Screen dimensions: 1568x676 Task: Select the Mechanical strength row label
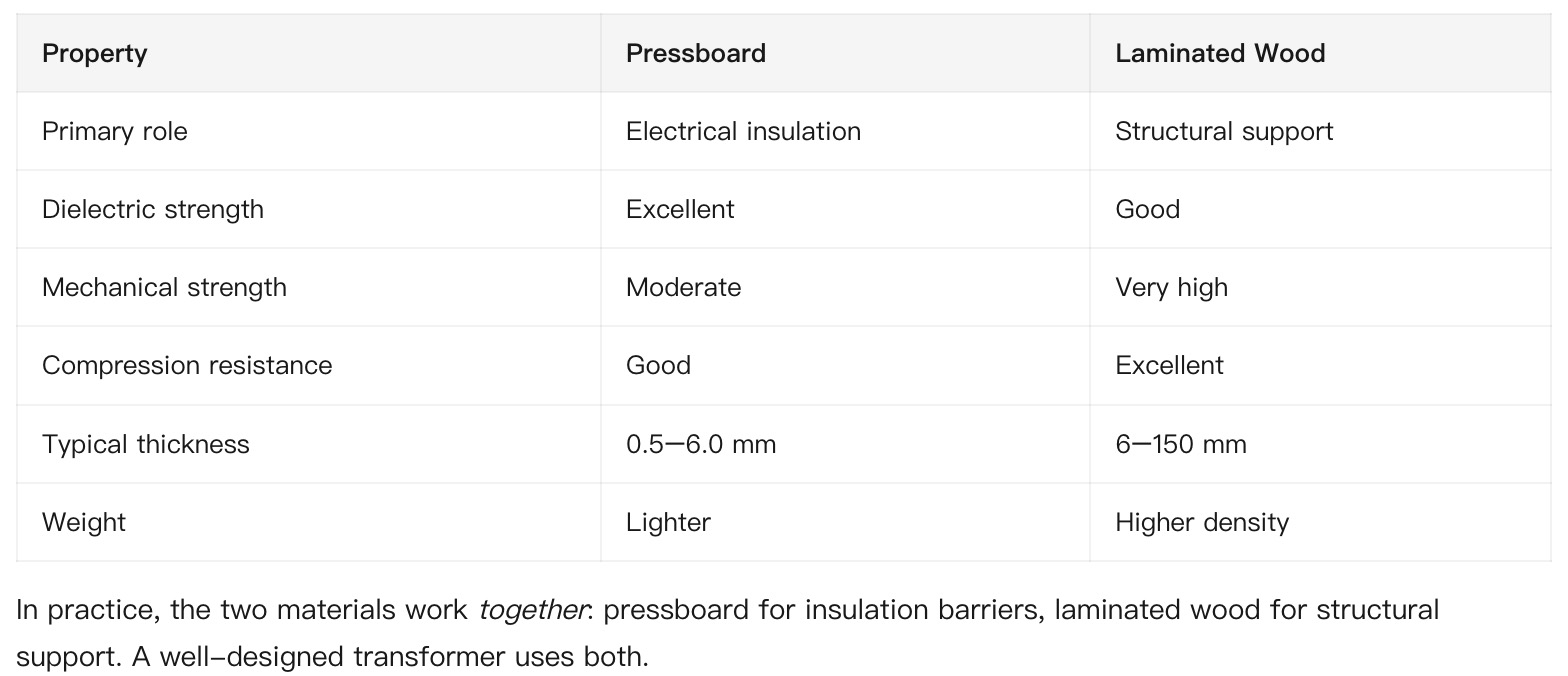164,287
